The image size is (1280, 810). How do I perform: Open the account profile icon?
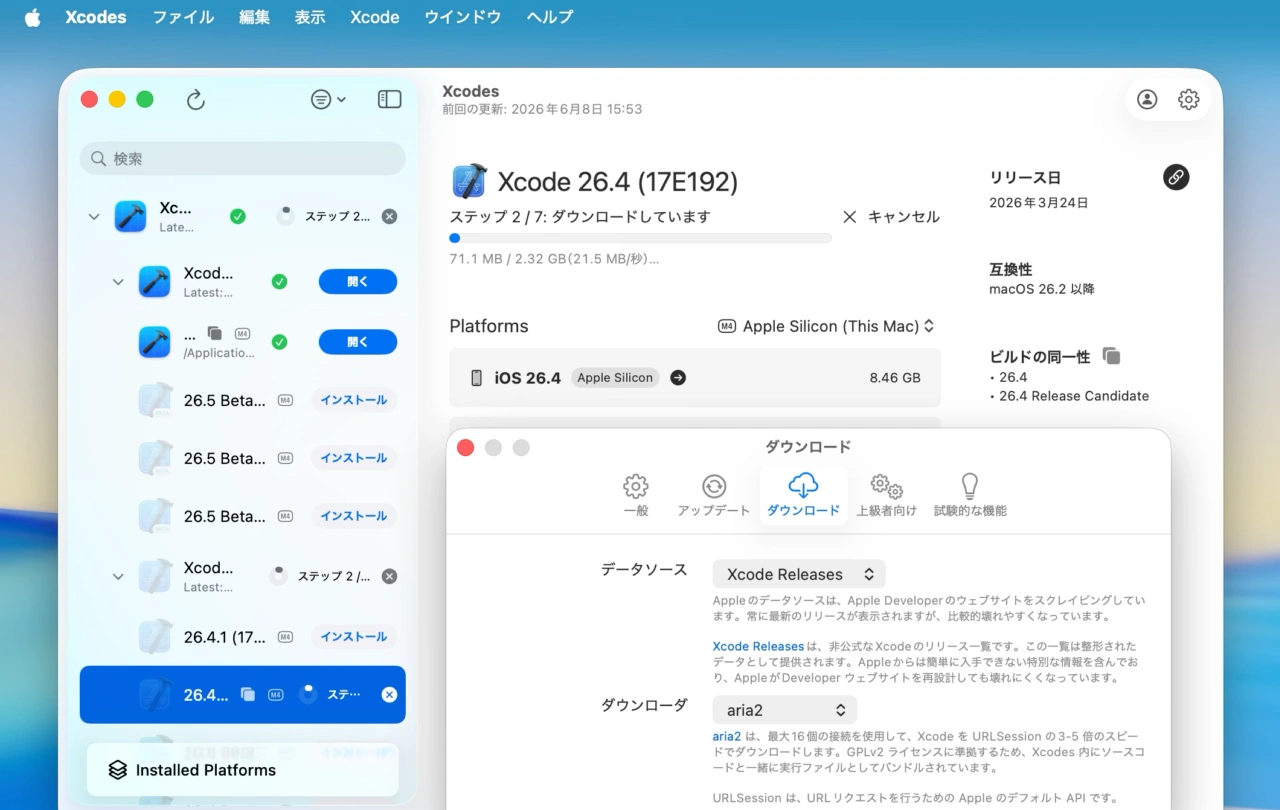pyautogui.click(x=1147, y=99)
